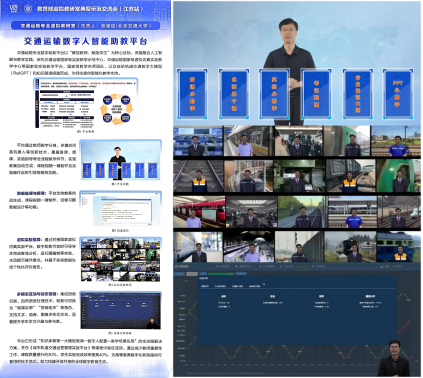Screen dimensions: 423x378
Task: Open thumbnail of man in orange vest on tracks
Action: [198, 176]
